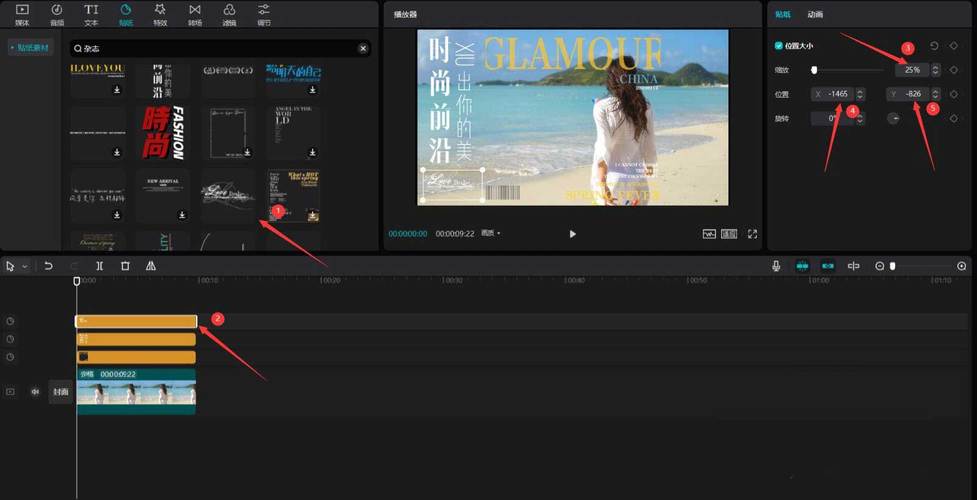Viewport: 977px width, 500px height.
Task: Click the GLAMOUR title in preview
Action: [x=572, y=54]
